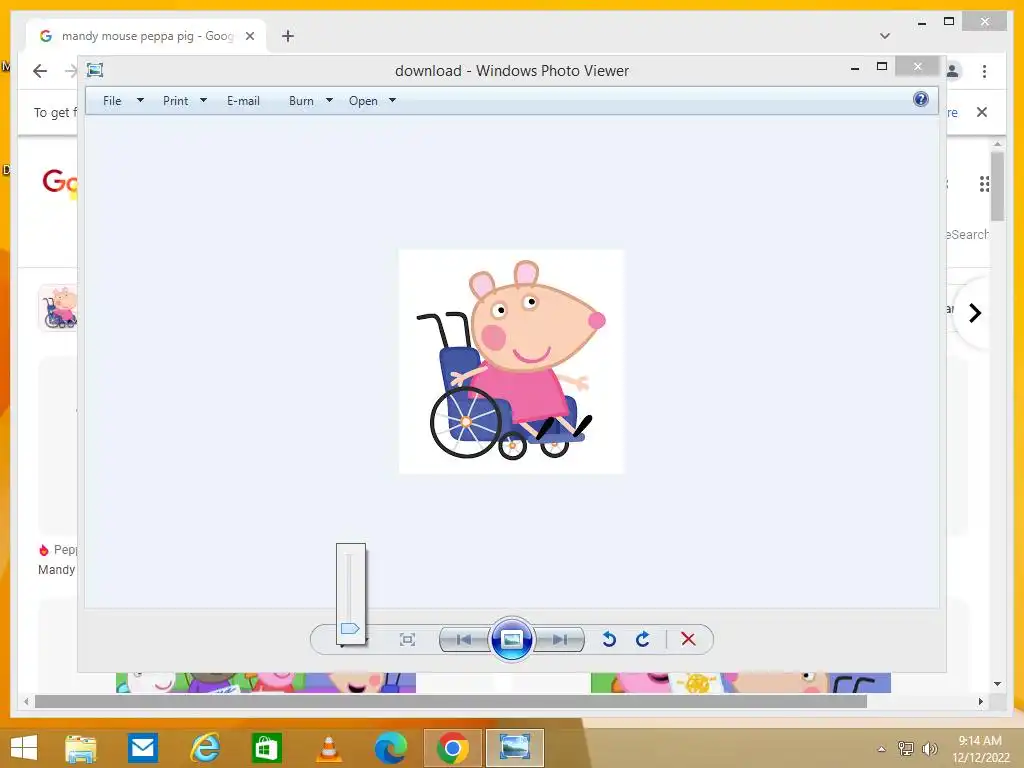This screenshot has width=1024, height=768.
Task: Dismiss the Chrome info bar
Action: pyautogui.click(x=982, y=112)
